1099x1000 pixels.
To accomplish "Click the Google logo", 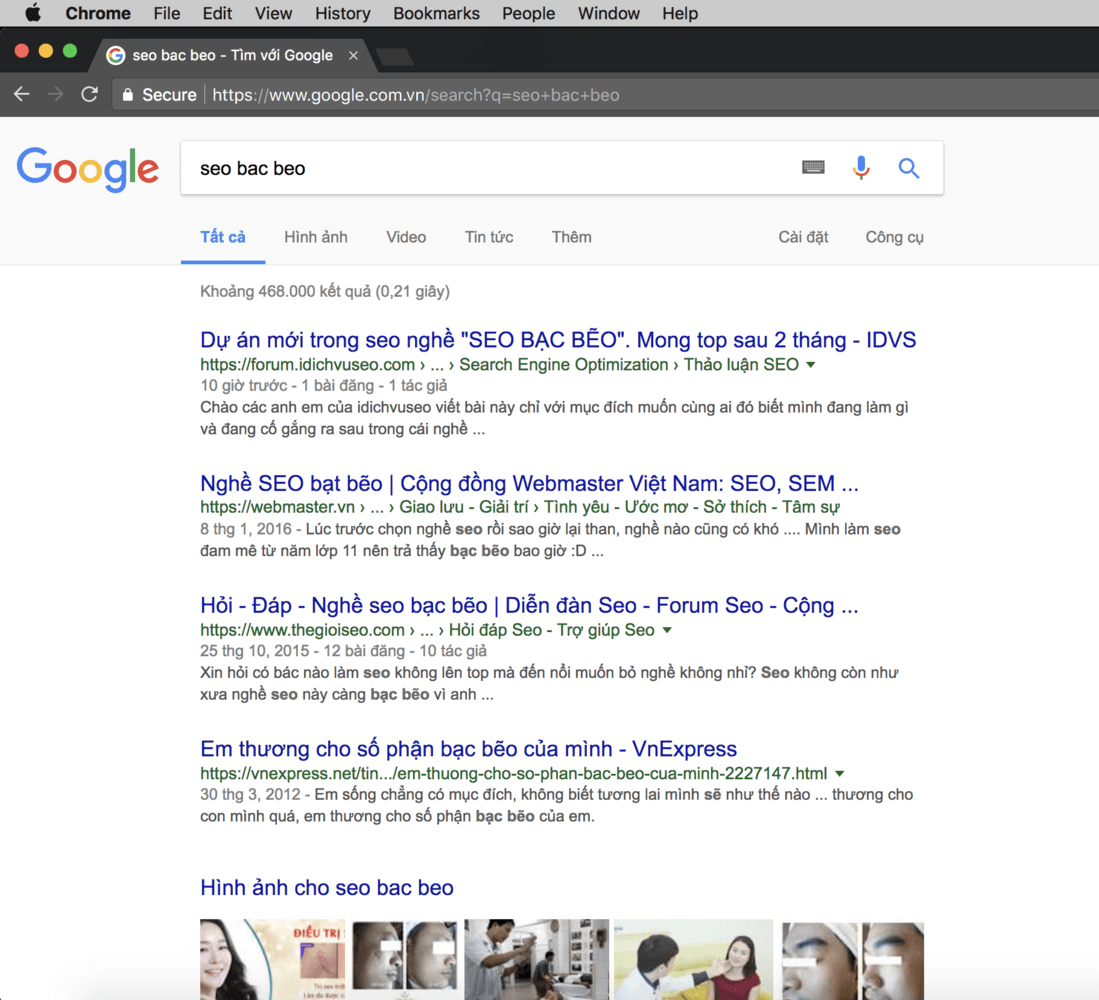I will coord(88,169).
